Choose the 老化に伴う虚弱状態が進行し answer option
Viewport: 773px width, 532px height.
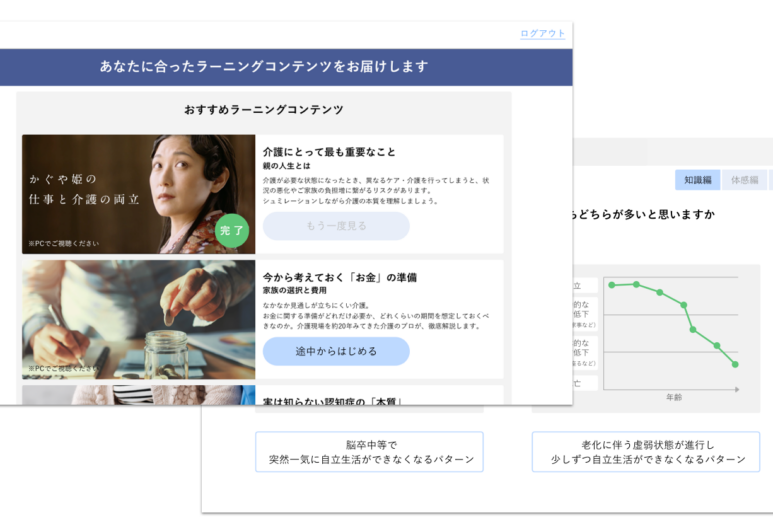pyautogui.click(x=646, y=452)
